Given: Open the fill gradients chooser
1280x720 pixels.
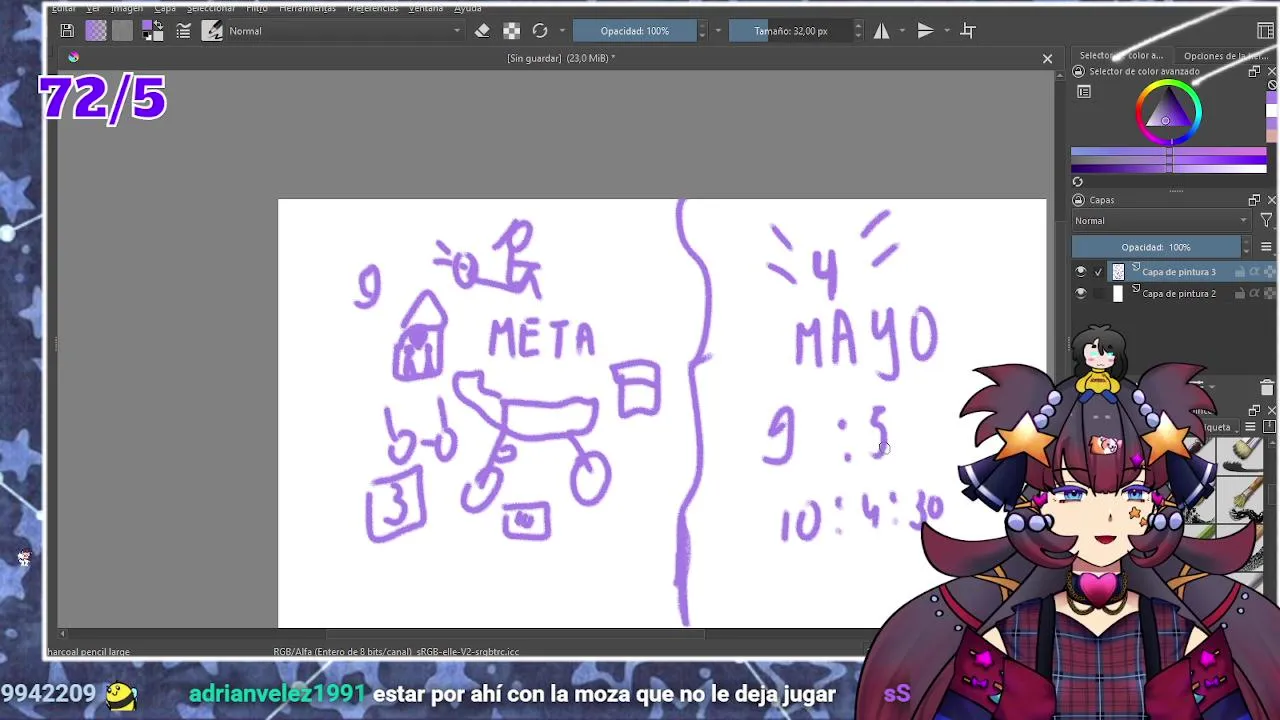Looking at the screenshot, I should pyautogui.click(x=96, y=31).
